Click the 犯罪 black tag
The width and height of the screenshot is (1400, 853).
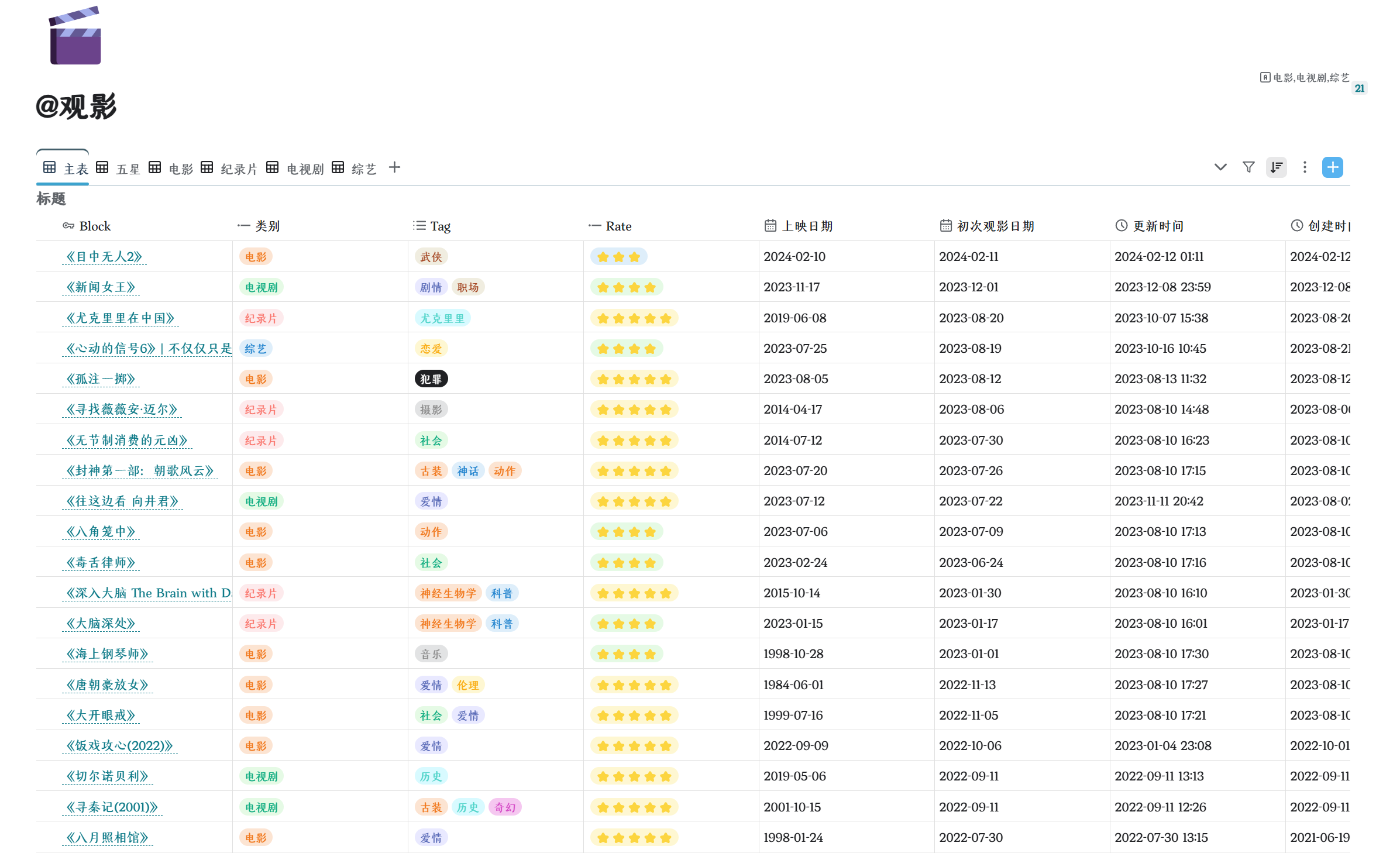coord(431,379)
